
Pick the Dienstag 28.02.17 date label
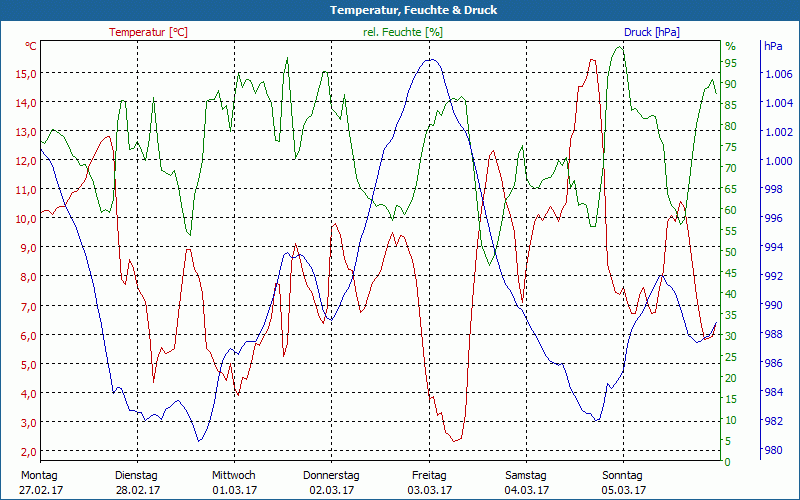[137, 483]
